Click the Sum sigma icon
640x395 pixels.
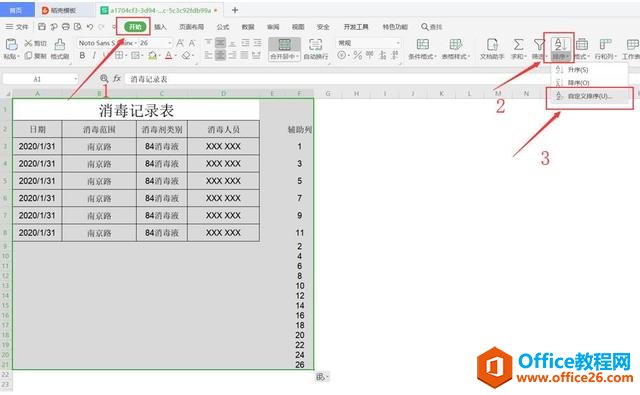[x=518, y=44]
